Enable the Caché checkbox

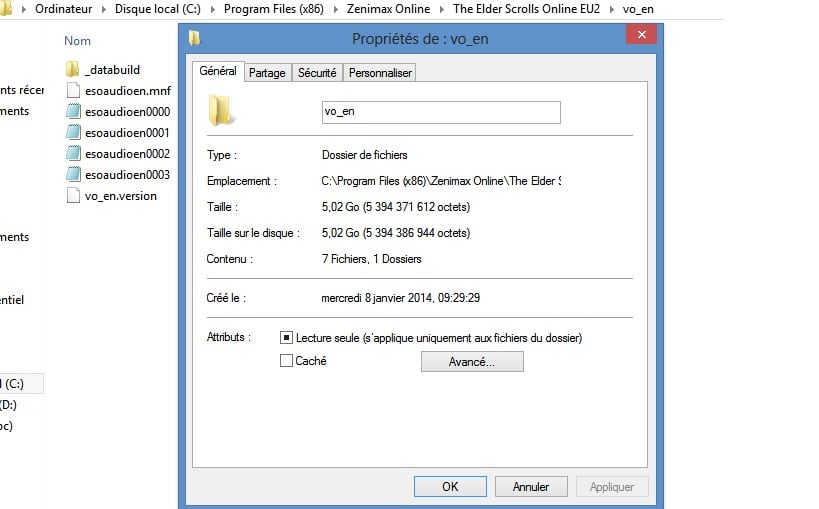click(x=286, y=361)
